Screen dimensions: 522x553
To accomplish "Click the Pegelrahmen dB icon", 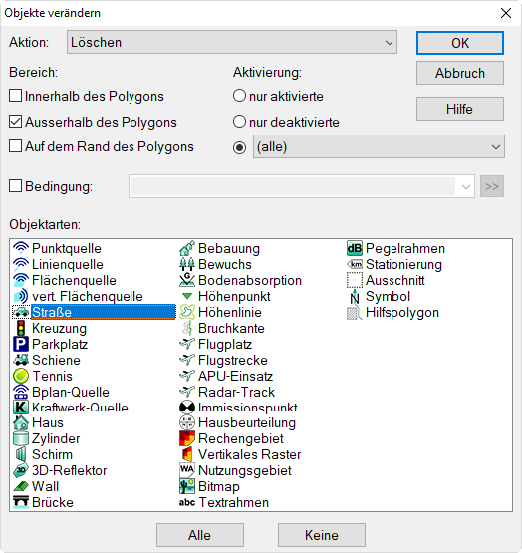I will pyautogui.click(x=354, y=248).
